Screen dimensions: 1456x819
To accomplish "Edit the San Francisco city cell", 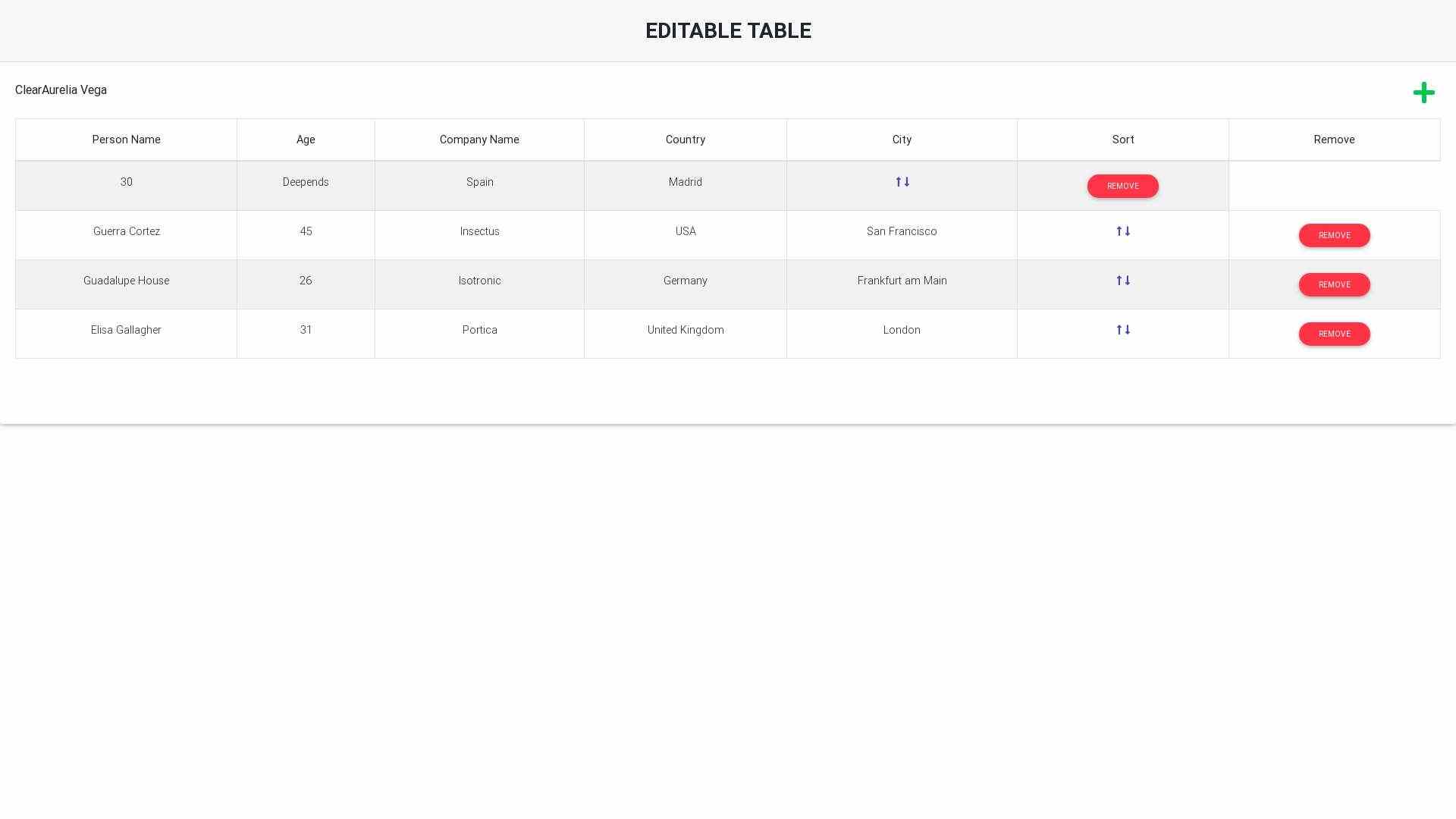I will pyautogui.click(x=902, y=231).
